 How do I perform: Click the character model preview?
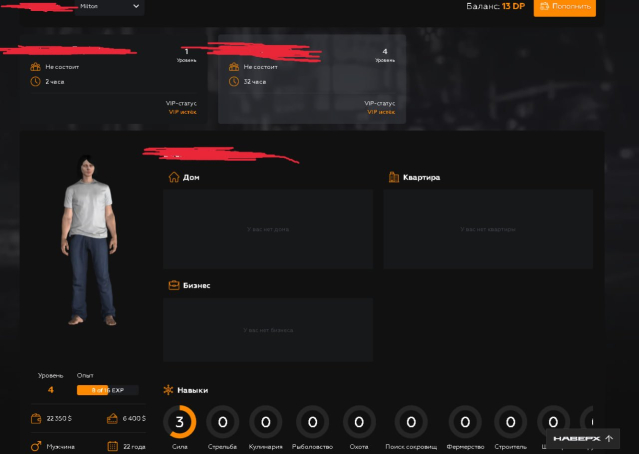tap(88, 245)
